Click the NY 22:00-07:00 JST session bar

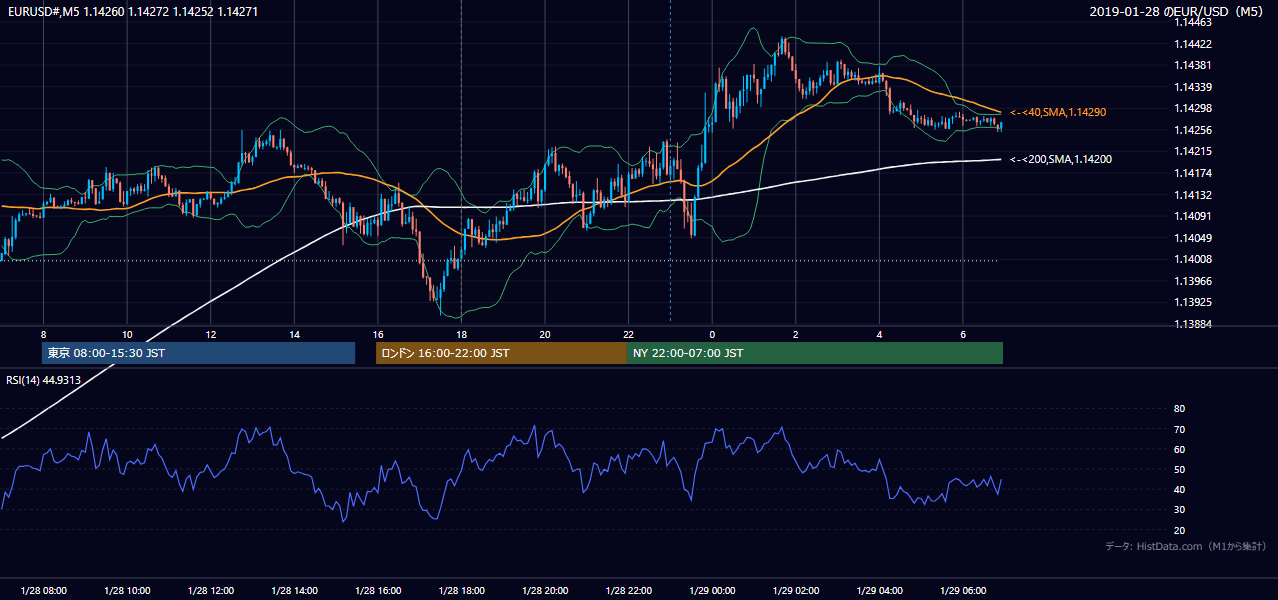(x=815, y=353)
